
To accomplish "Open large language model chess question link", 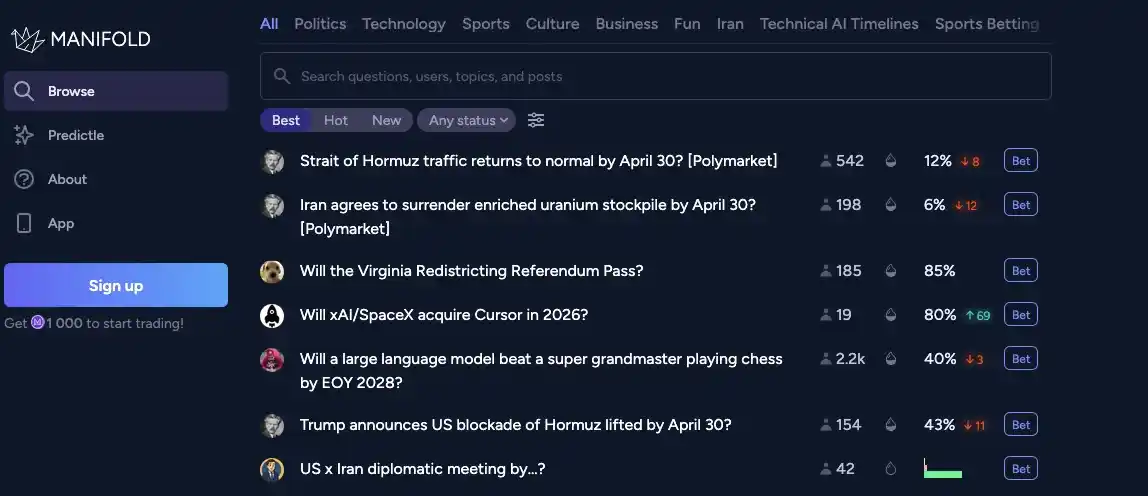I will 541,370.
